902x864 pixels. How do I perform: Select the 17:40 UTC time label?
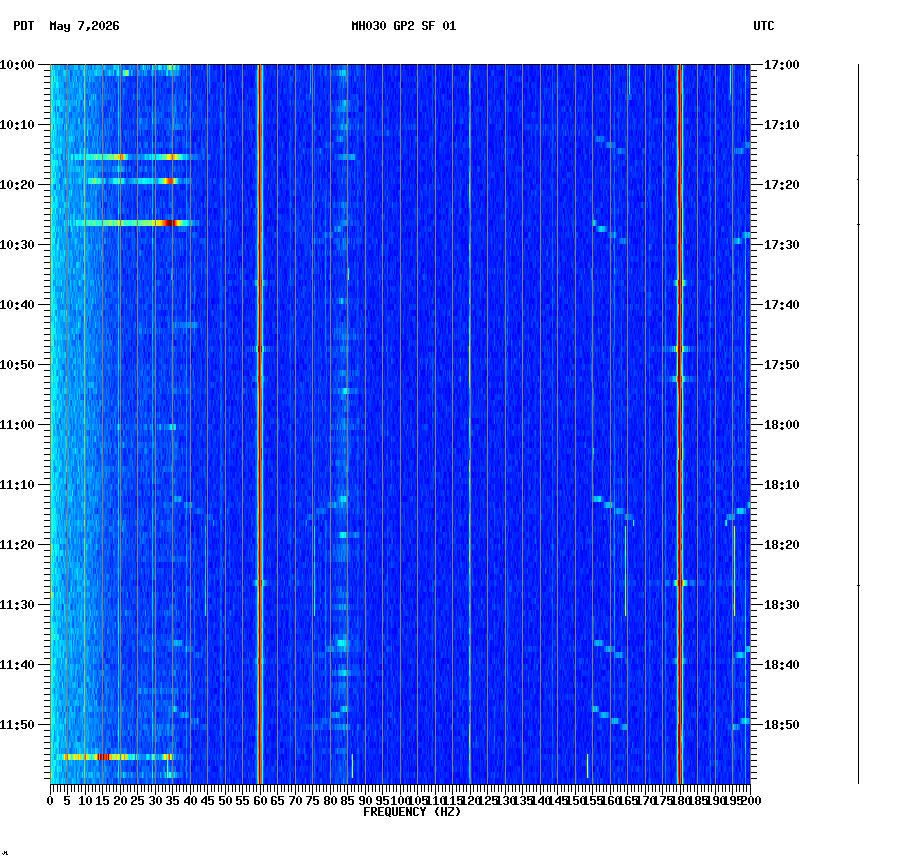[782, 305]
